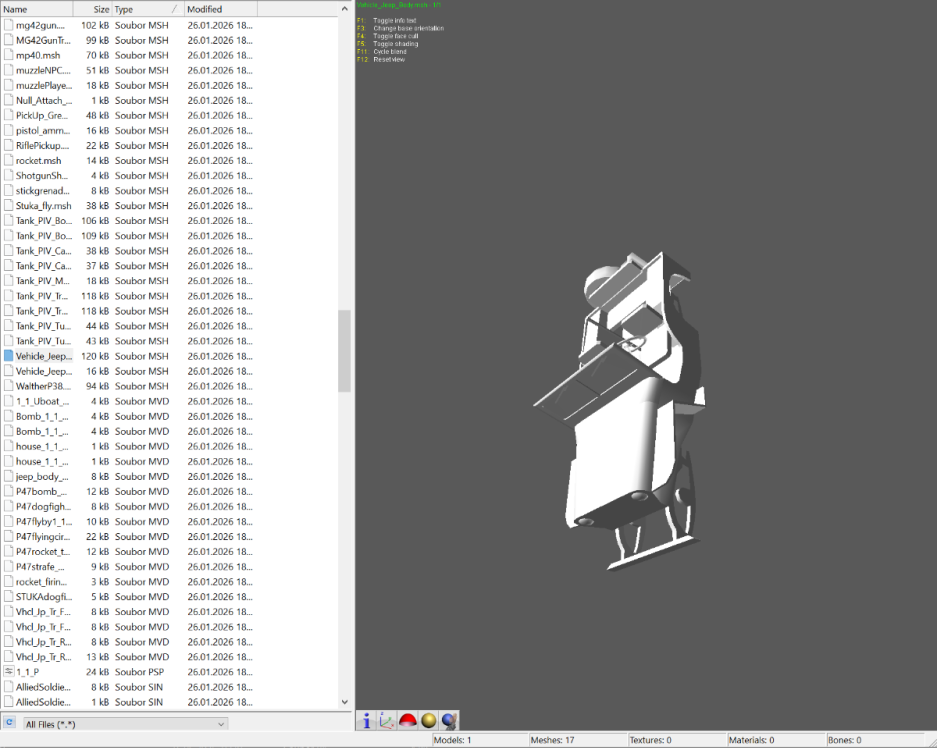Click the 1_1_P PSP file icon

(x=8, y=672)
